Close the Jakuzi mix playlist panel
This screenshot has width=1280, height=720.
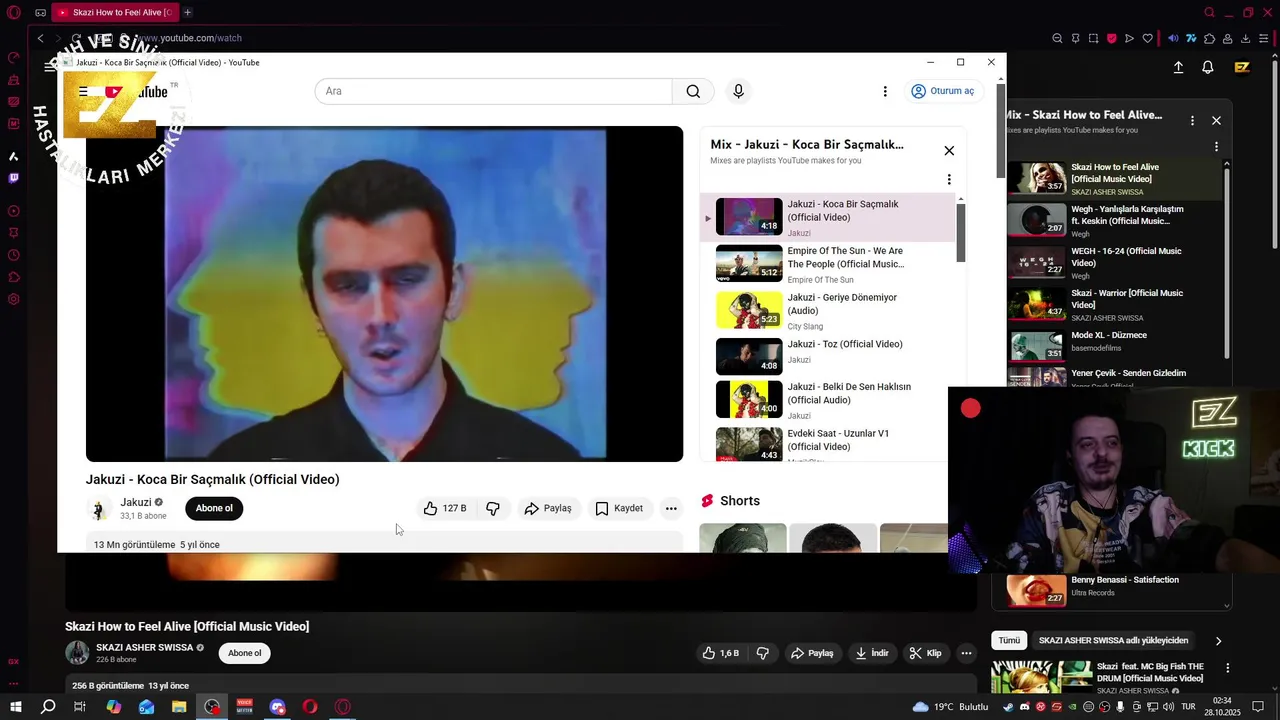(x=949, y=151)
